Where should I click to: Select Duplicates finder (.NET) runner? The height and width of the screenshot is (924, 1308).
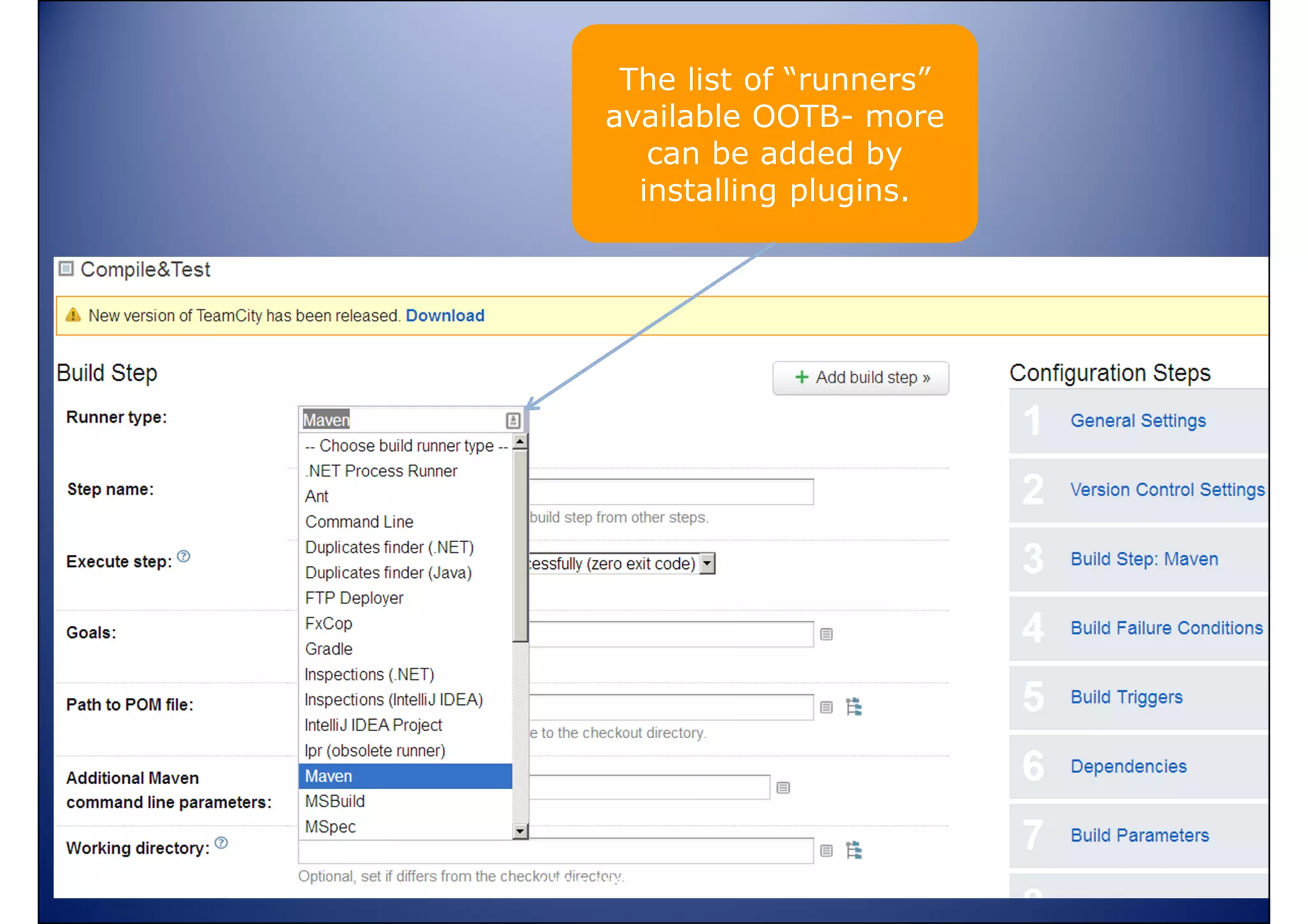(406, 547)
